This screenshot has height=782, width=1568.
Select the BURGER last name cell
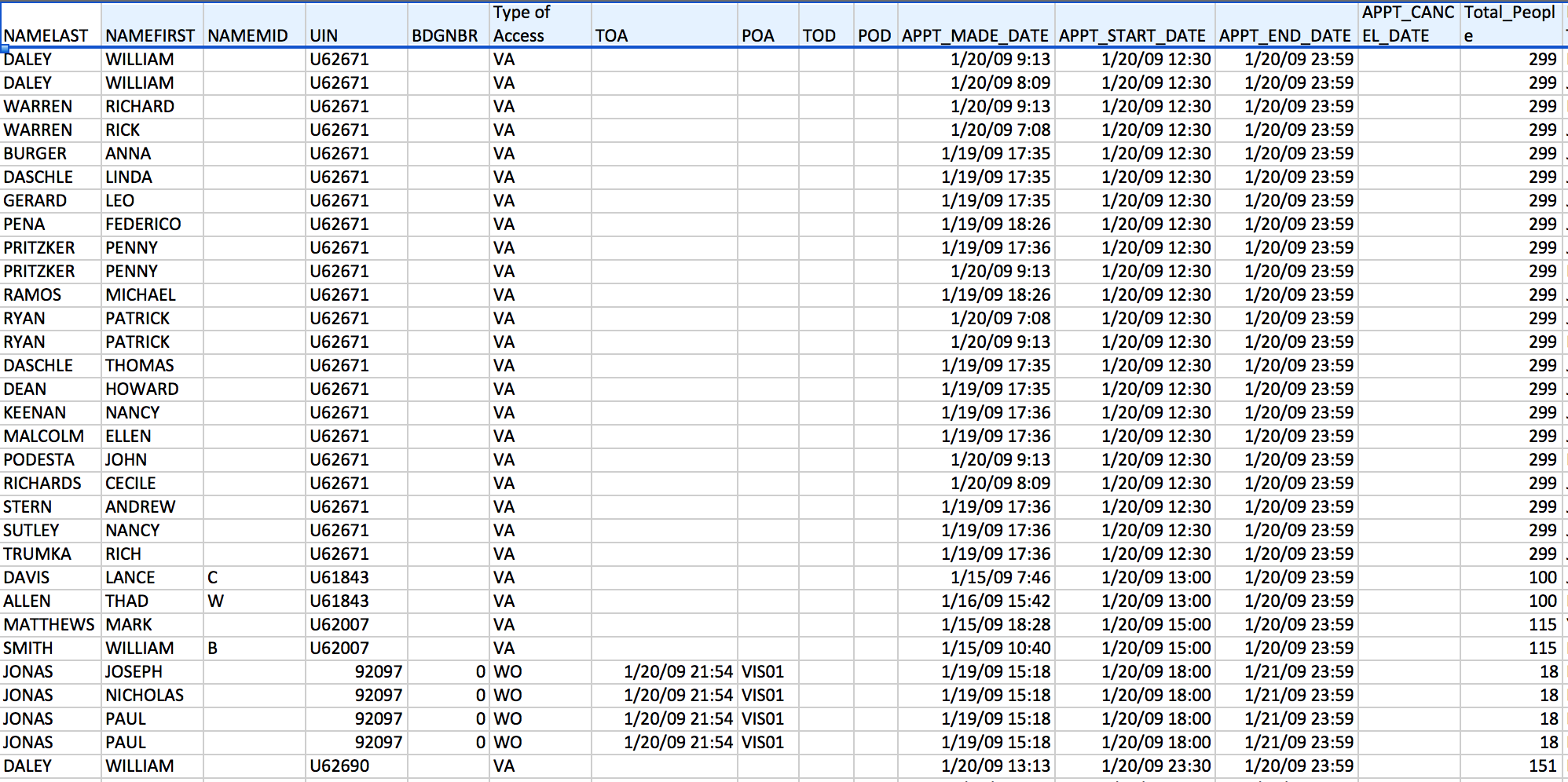(x=50, y=154)
